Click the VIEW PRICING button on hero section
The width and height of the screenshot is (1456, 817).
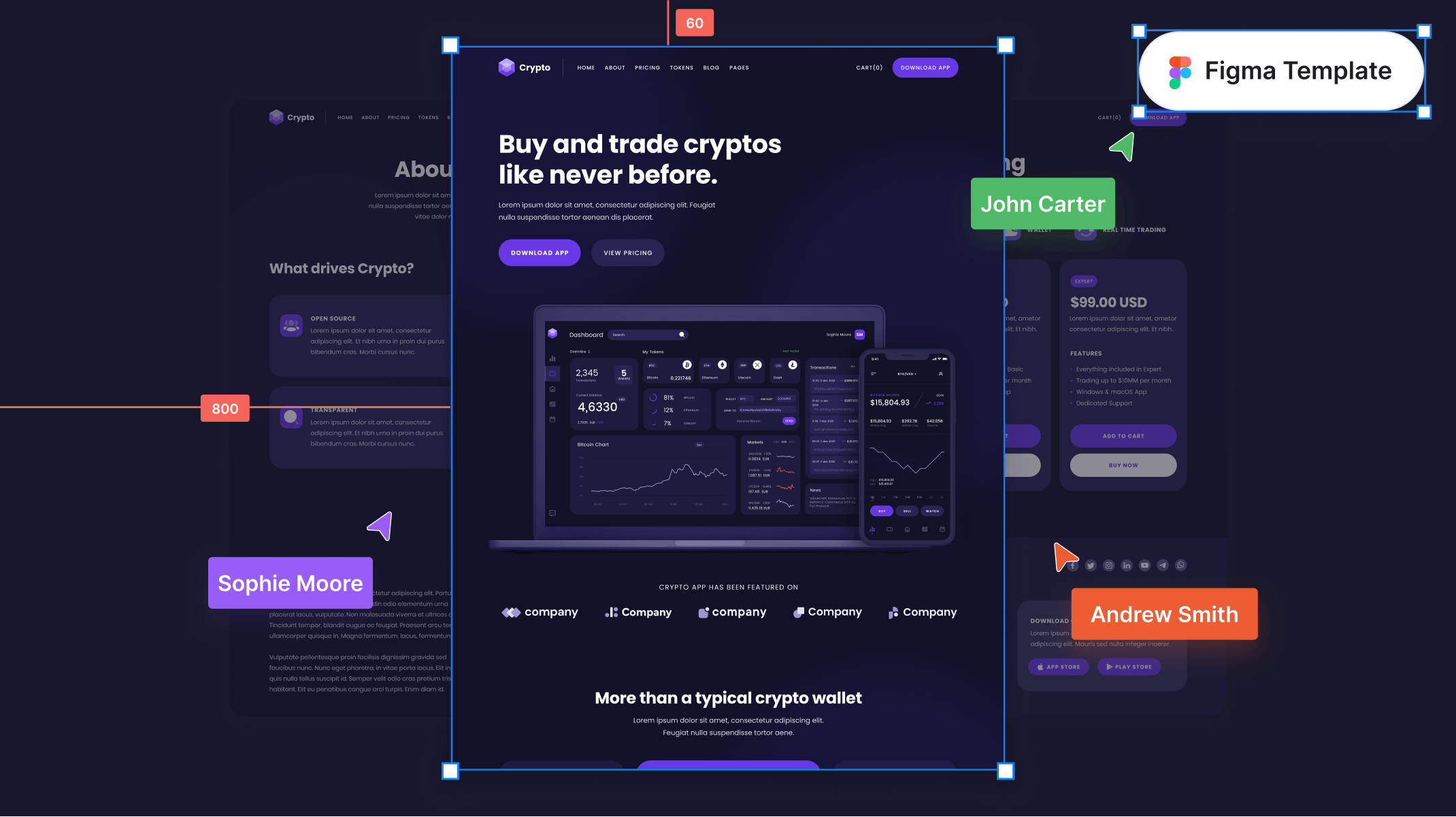pyautogui.click(x=627, y=252)
